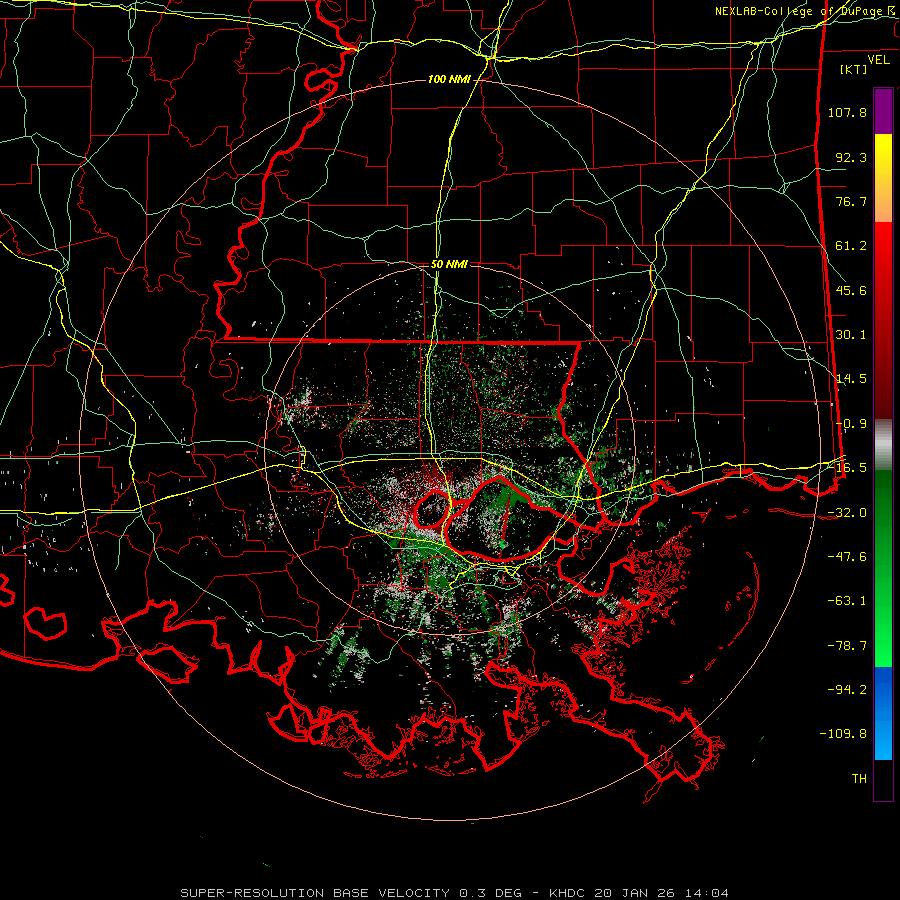Viewport: 900px width, 900px height.
Task: Click the TH threshold label
Action: (859, 779)
